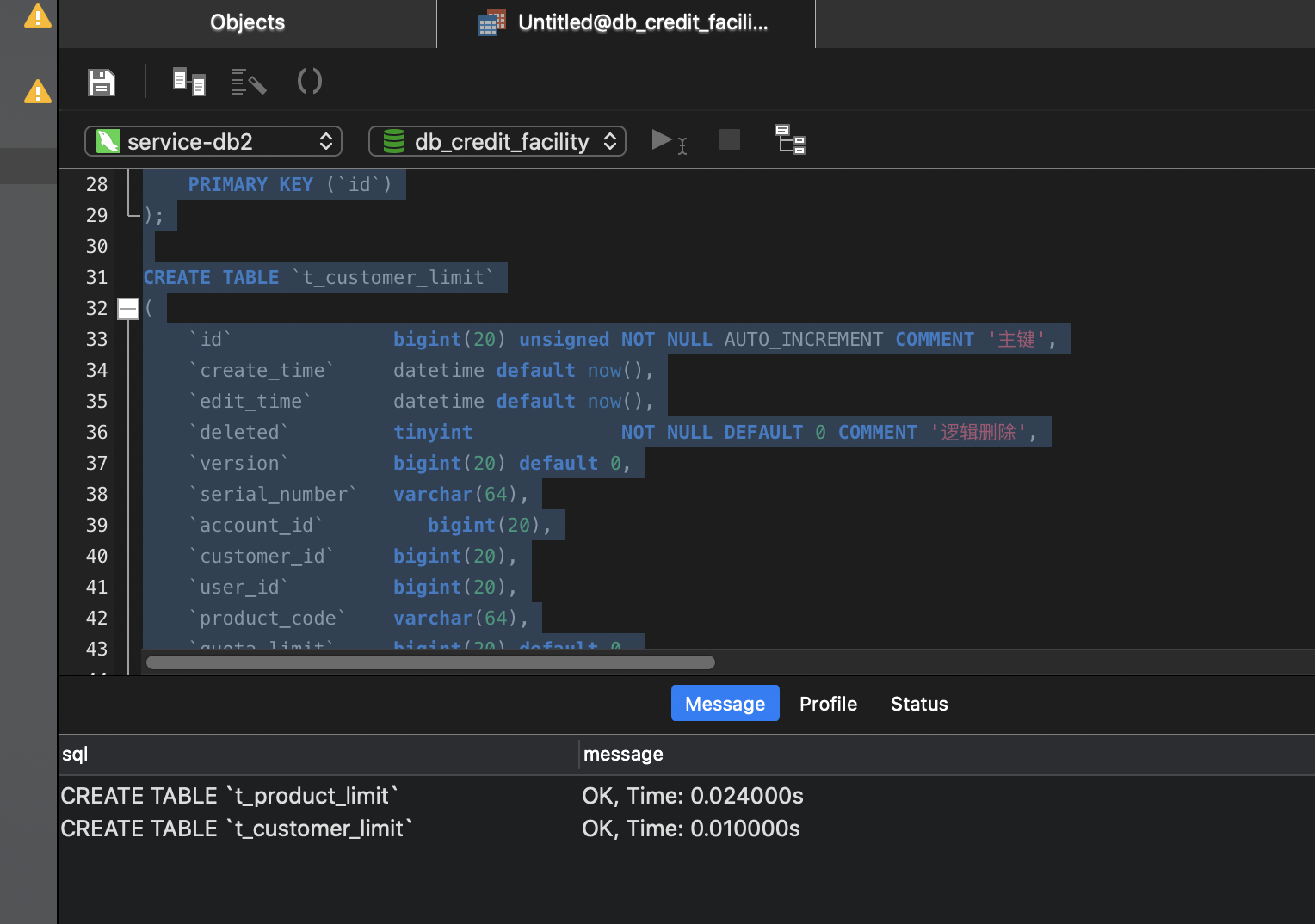Click the Stop execution square button
Viewport: 1315px width, 924px height.
tap(730, 139)
